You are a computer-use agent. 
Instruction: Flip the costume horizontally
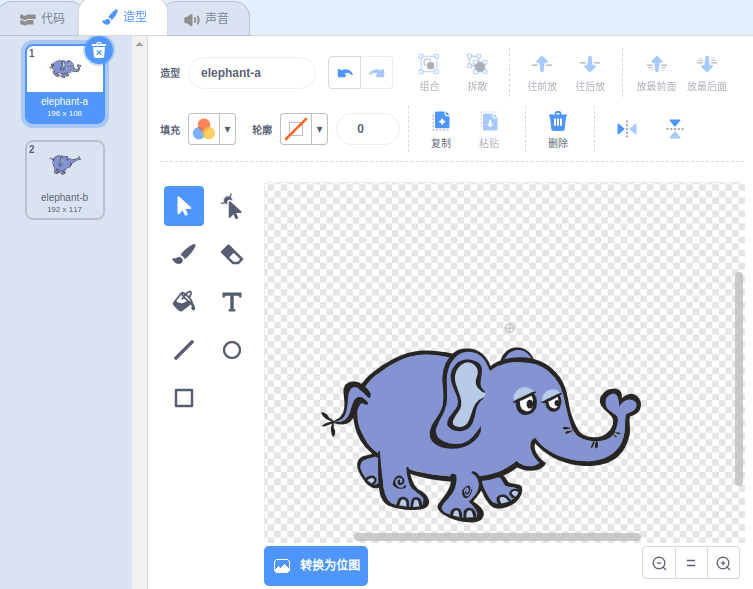click(x=627, y=129)
